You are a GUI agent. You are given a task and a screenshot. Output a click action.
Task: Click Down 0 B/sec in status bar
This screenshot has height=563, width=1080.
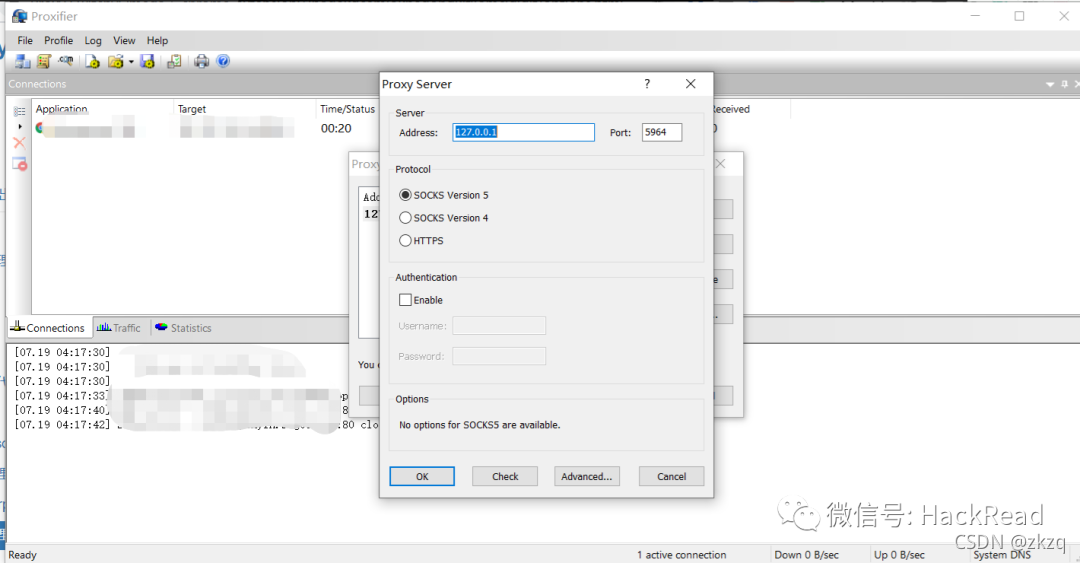coord(807,555)
